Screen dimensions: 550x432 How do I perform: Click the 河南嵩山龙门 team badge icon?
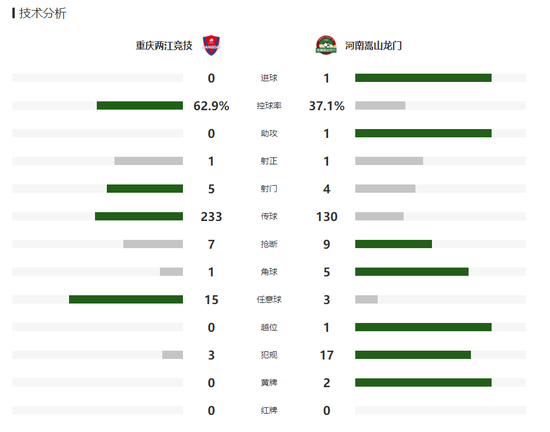pos(326,45)
